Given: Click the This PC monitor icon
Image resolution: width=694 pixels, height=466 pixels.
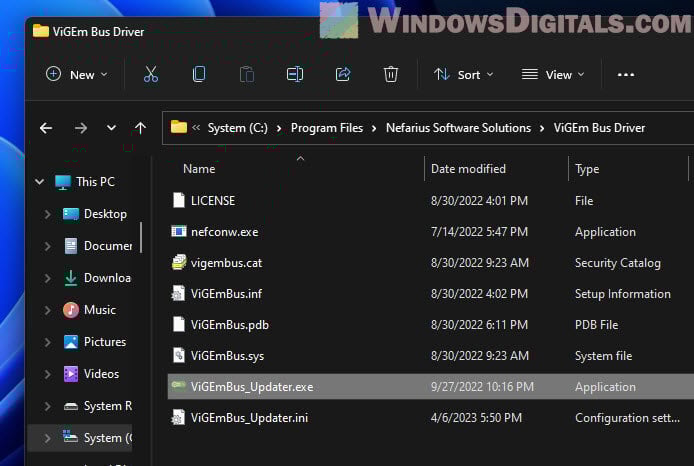Looking at the screenshot, I should (x=63, y=182).
